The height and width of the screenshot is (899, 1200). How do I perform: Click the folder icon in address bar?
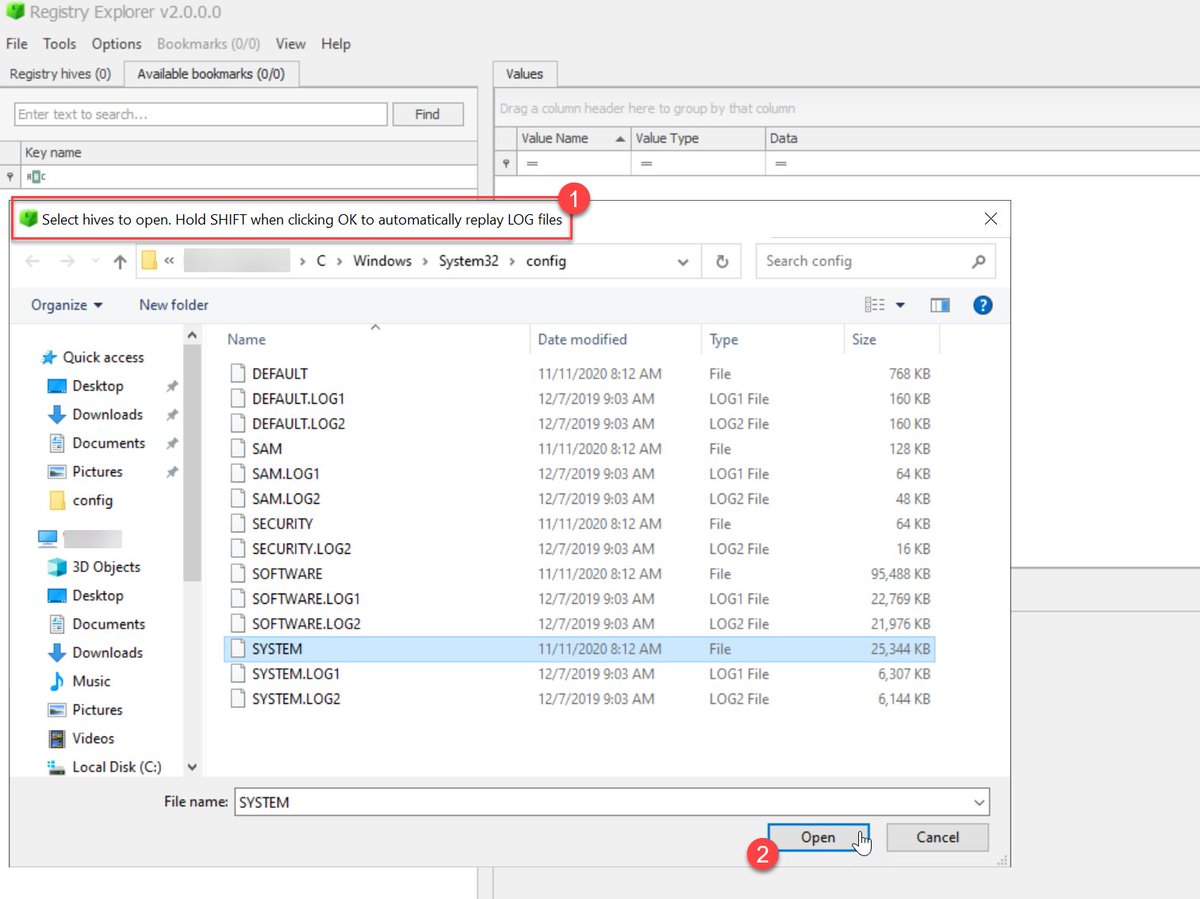click(149, 261)
